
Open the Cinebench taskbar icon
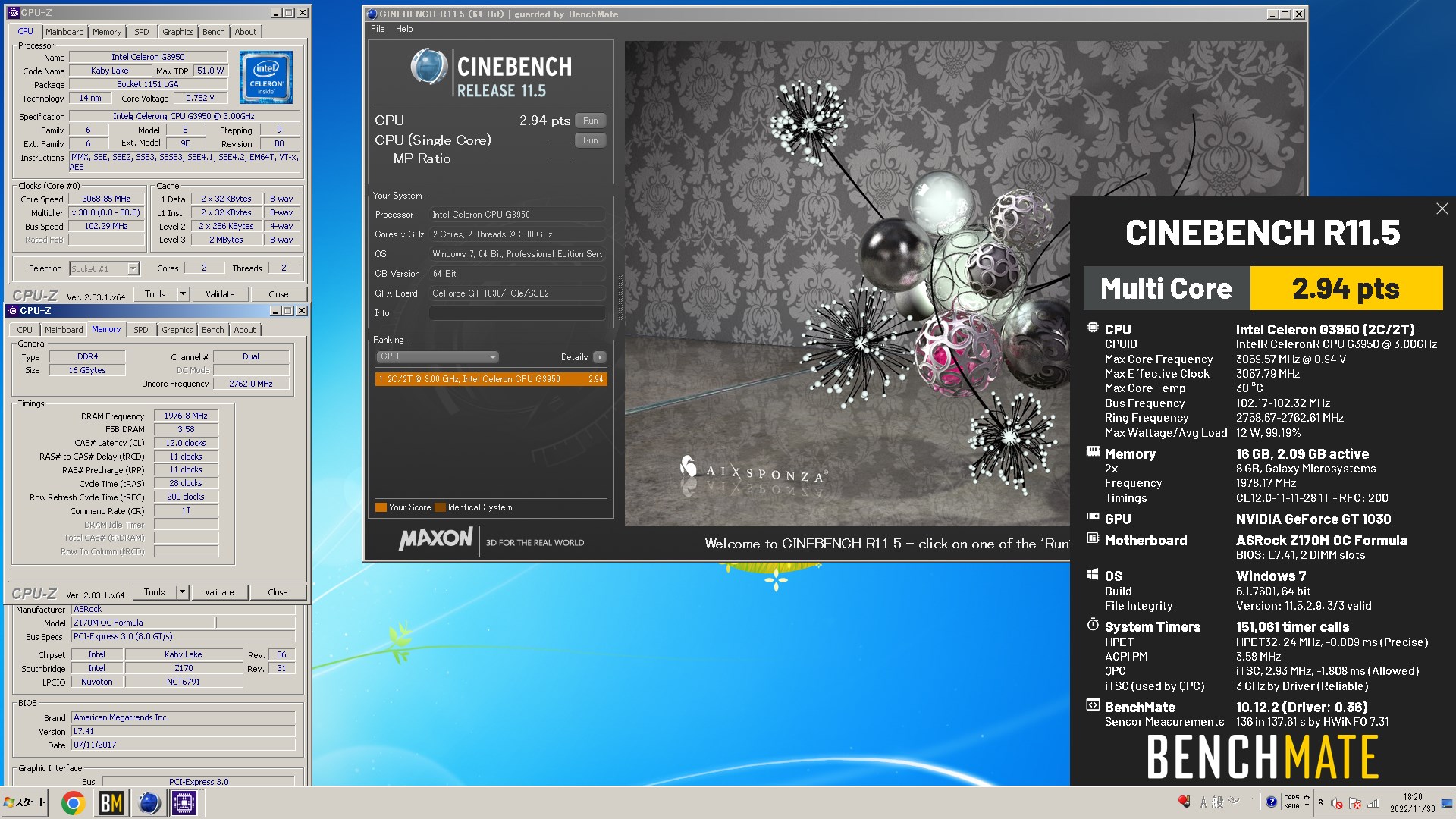(x=149, y=802)
